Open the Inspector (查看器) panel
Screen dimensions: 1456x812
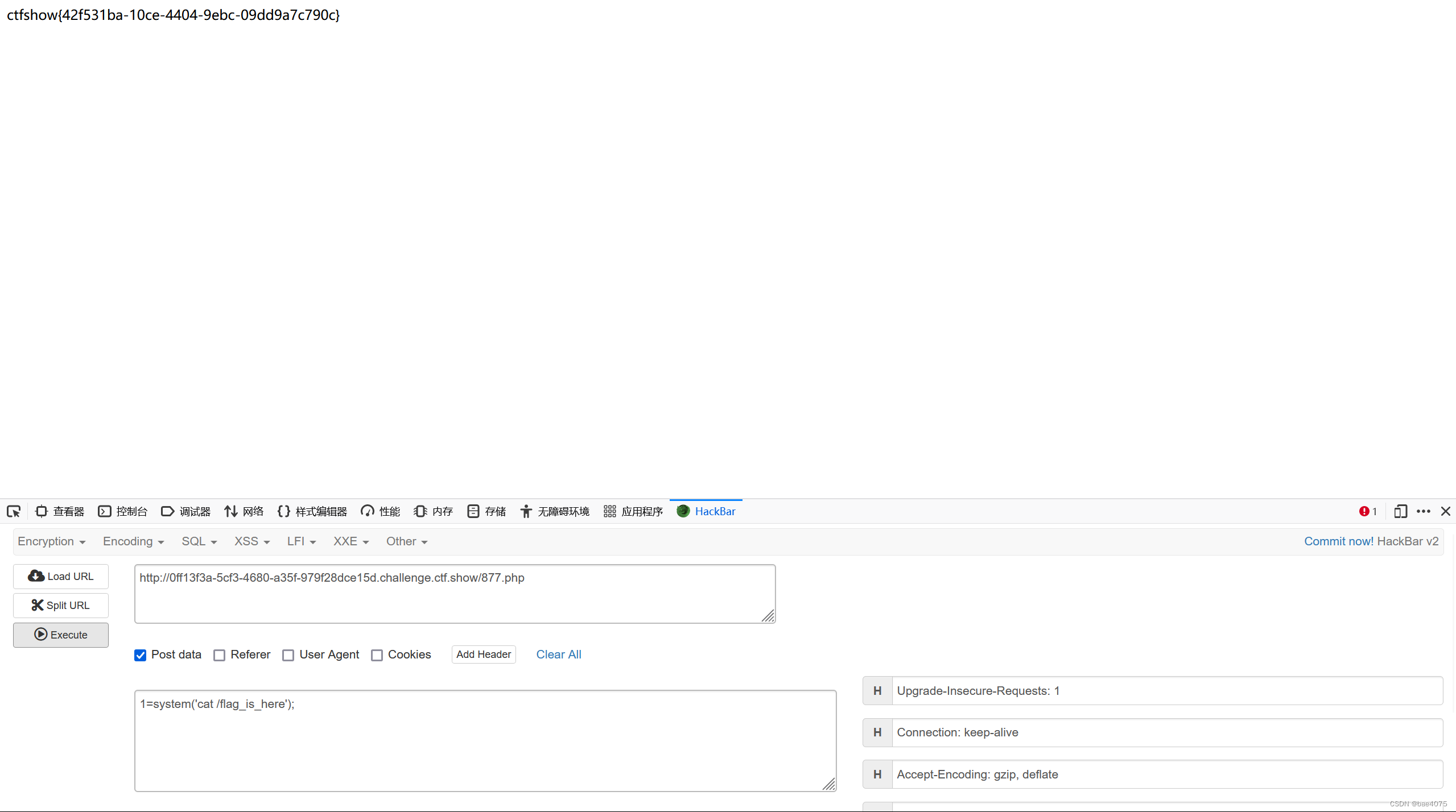point(60,511)
